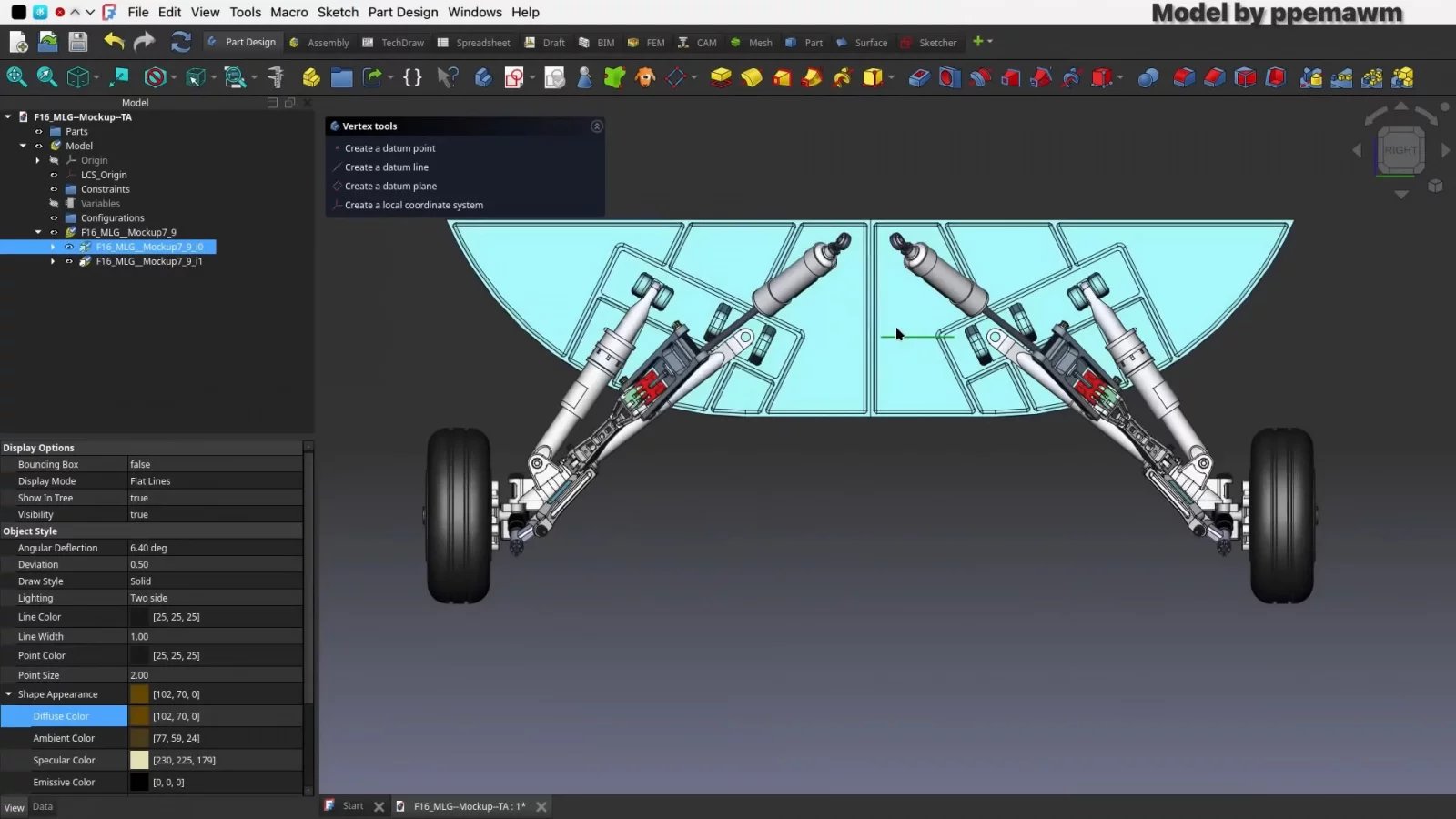Save the document with the floppy icon
1456x819 pixels.
pos(77,42)
